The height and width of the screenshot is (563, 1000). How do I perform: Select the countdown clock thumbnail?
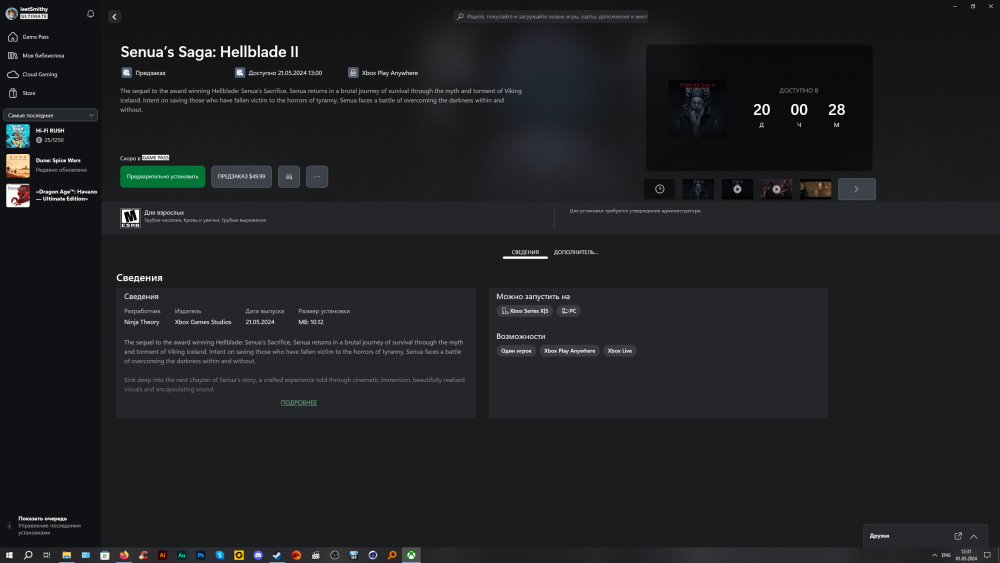tap(659, 189)
